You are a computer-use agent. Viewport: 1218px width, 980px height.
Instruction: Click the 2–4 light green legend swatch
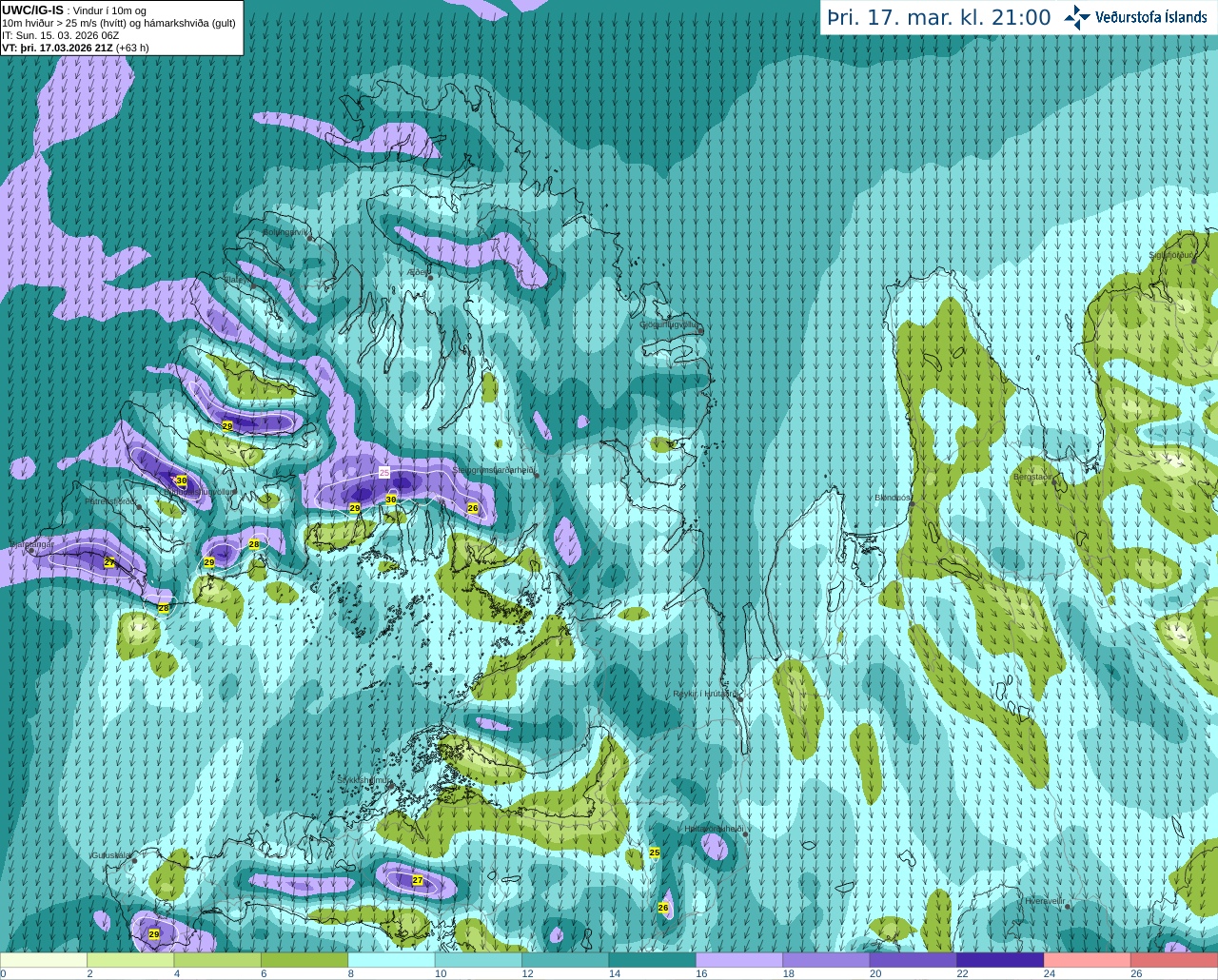coord(131,960)
